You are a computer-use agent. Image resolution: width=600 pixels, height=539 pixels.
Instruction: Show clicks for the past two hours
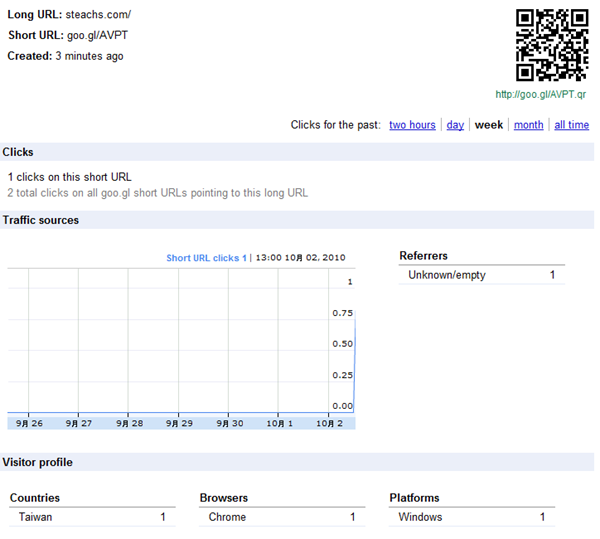click(412, 125)
